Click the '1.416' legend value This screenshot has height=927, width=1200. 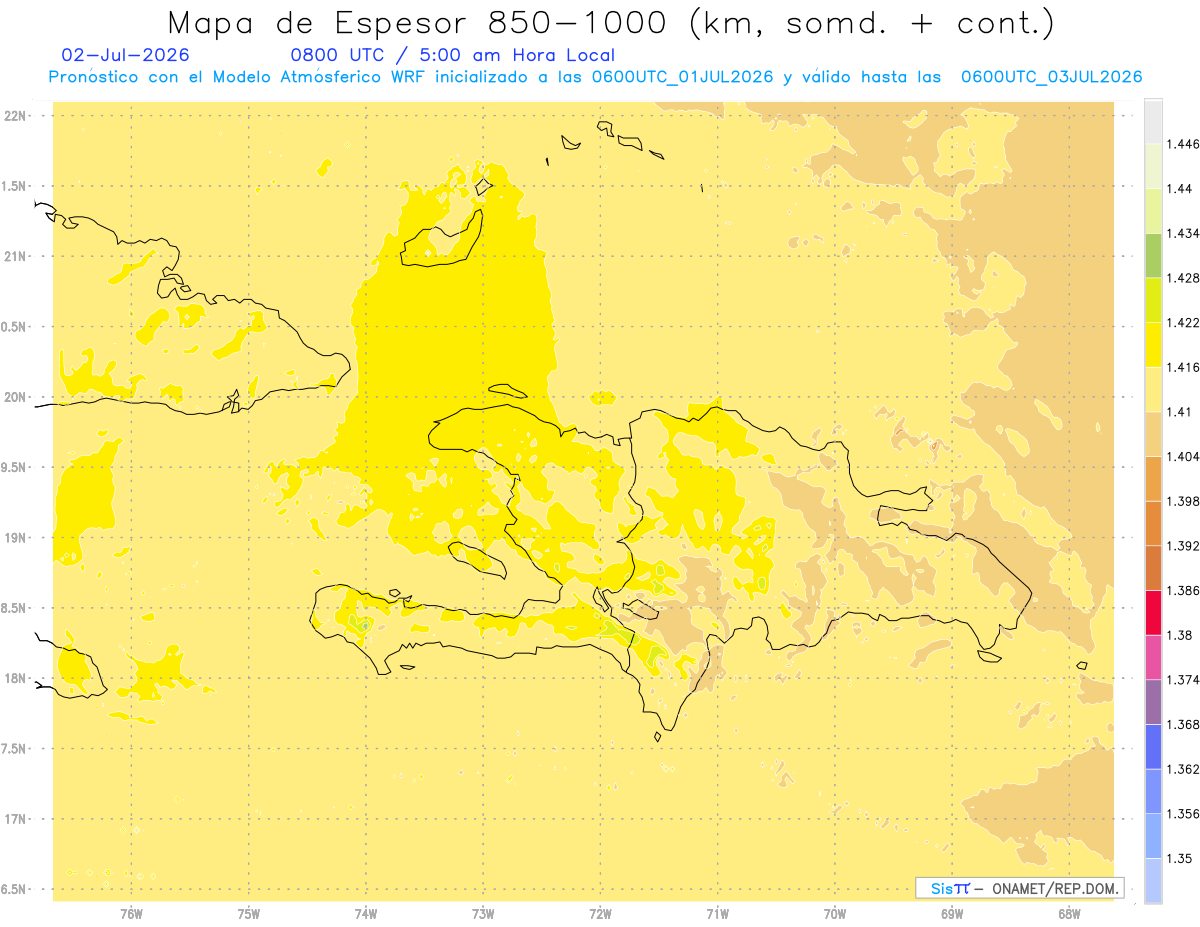click(1183, 368)
